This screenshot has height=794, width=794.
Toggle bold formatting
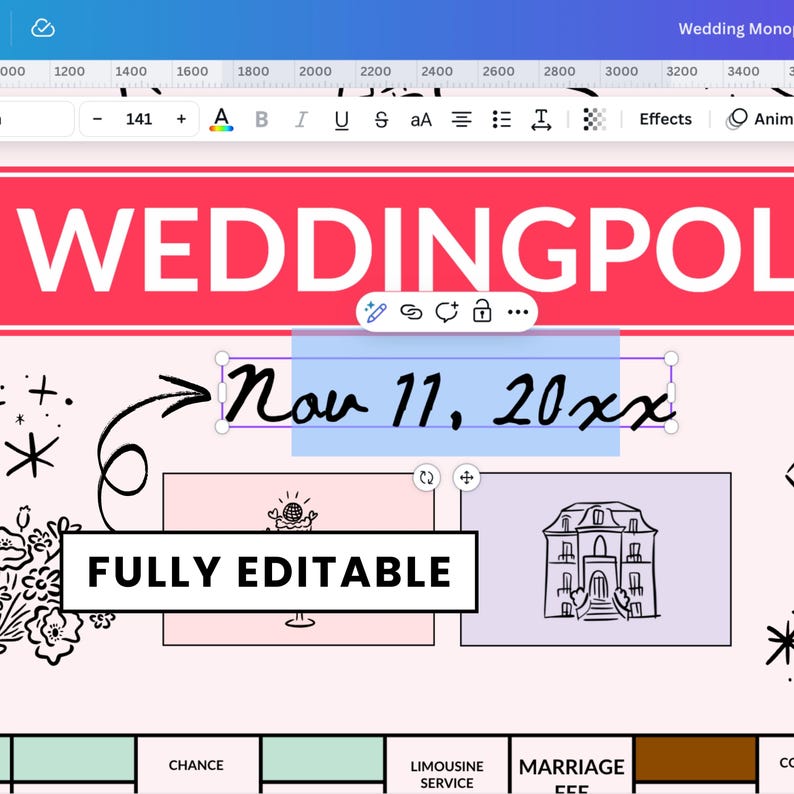261,120
